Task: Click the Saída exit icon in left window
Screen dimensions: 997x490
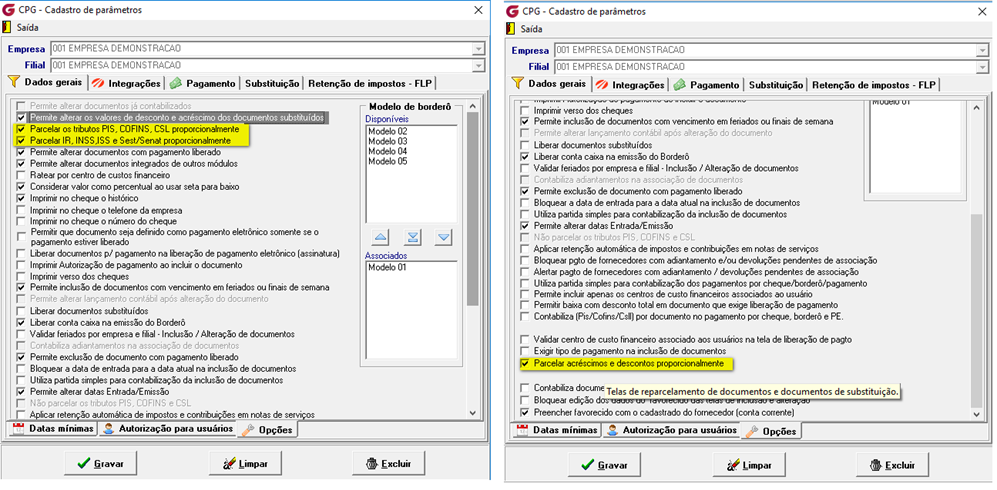Action: pyautogui.click(x=8, y=27)
